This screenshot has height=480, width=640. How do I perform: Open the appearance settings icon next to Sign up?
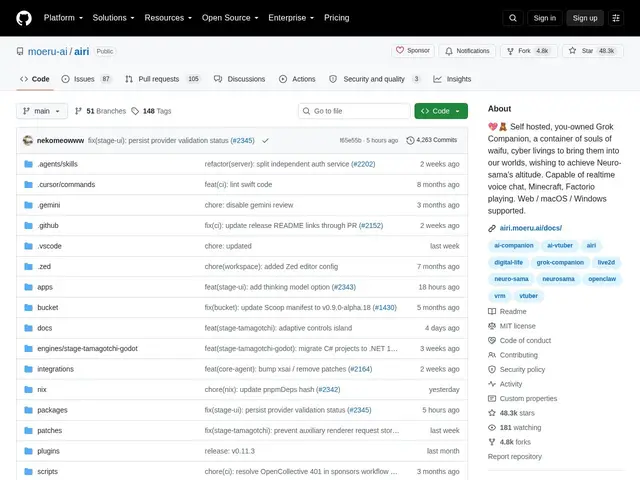coord(616,18)
